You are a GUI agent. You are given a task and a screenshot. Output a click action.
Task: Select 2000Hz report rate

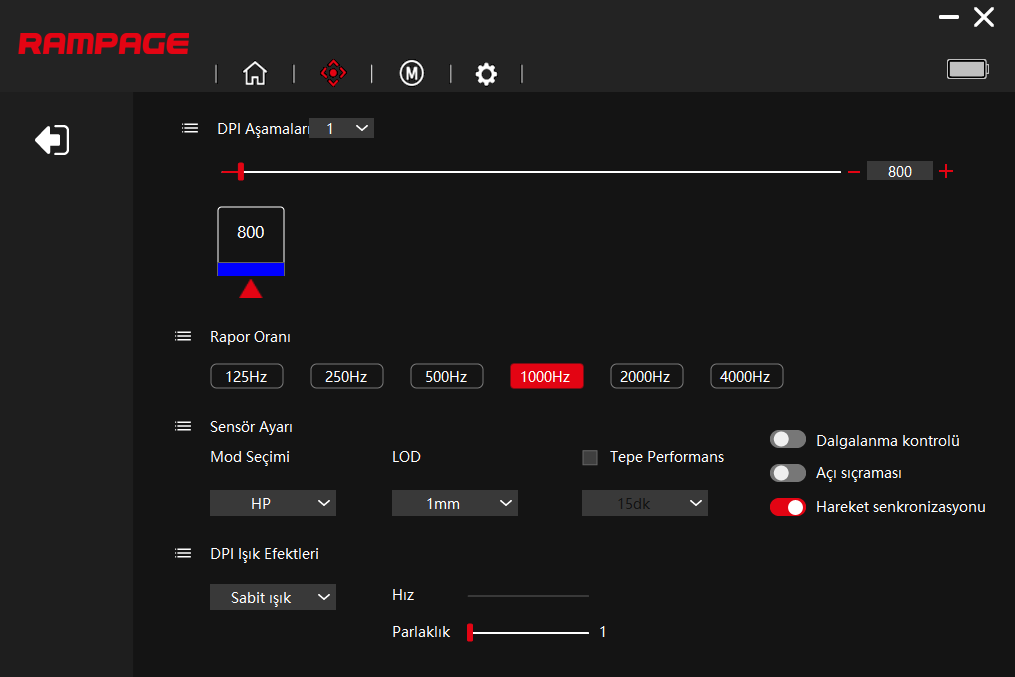[646, 376]
